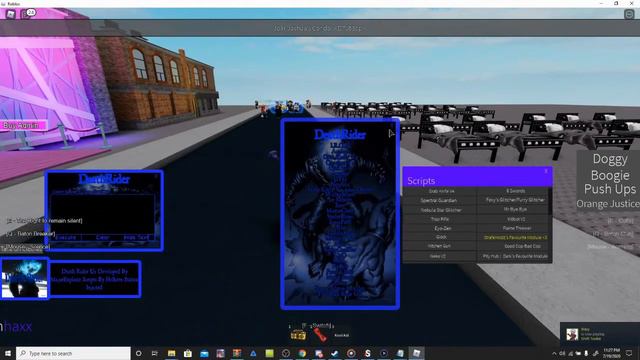Run the Kitchen Gun script
Image resolution: width=640 pixels, height=360 pixels.
(439, 246)
